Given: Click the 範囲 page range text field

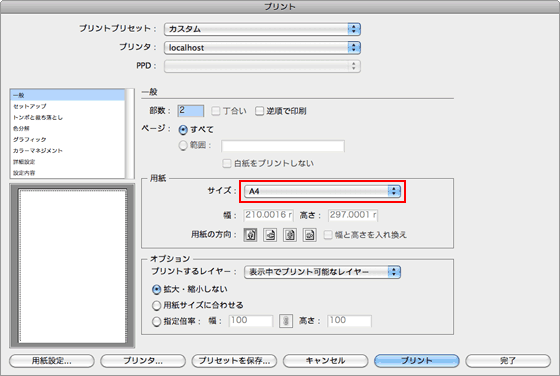Looking at the screenshot, I should [283, 146].
